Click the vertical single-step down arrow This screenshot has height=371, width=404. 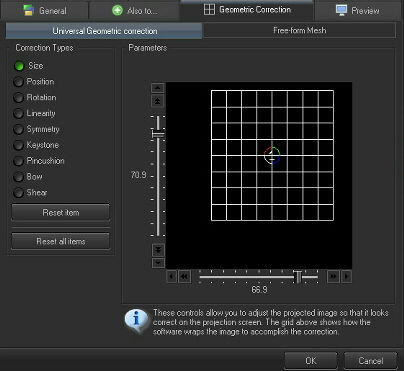coord(158,263)
